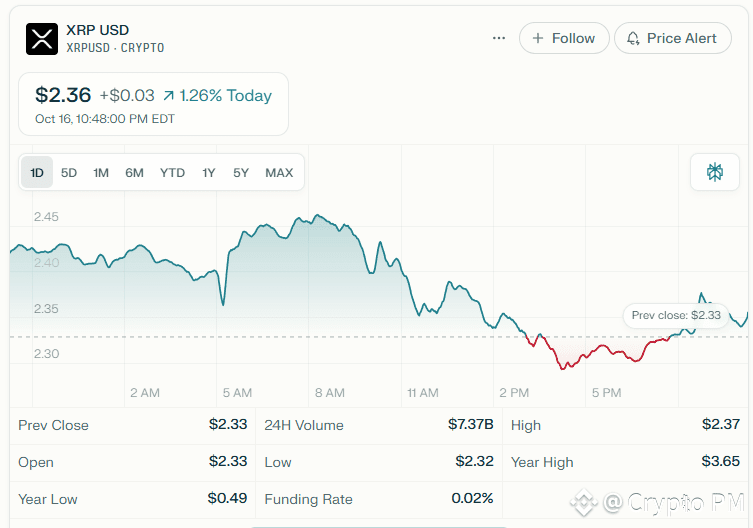Open the three-dot more options menu

pos(499,38)
